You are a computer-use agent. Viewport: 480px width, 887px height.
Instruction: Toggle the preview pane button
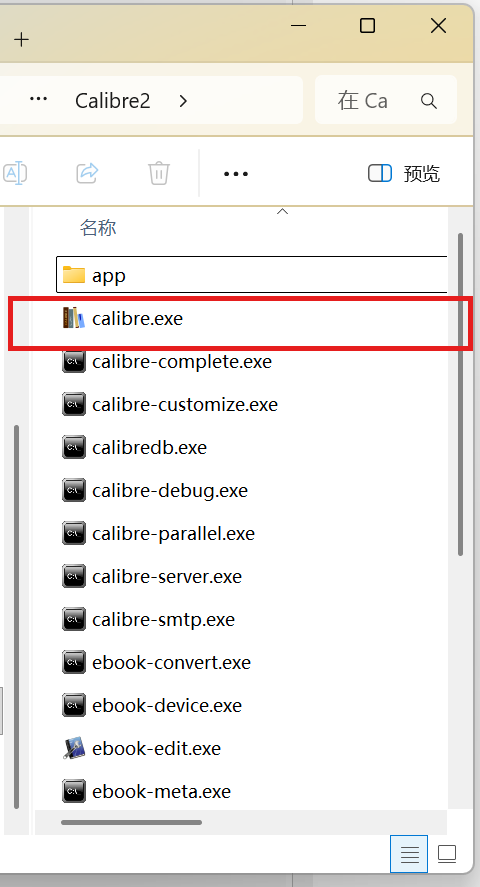tap(404, 173)
